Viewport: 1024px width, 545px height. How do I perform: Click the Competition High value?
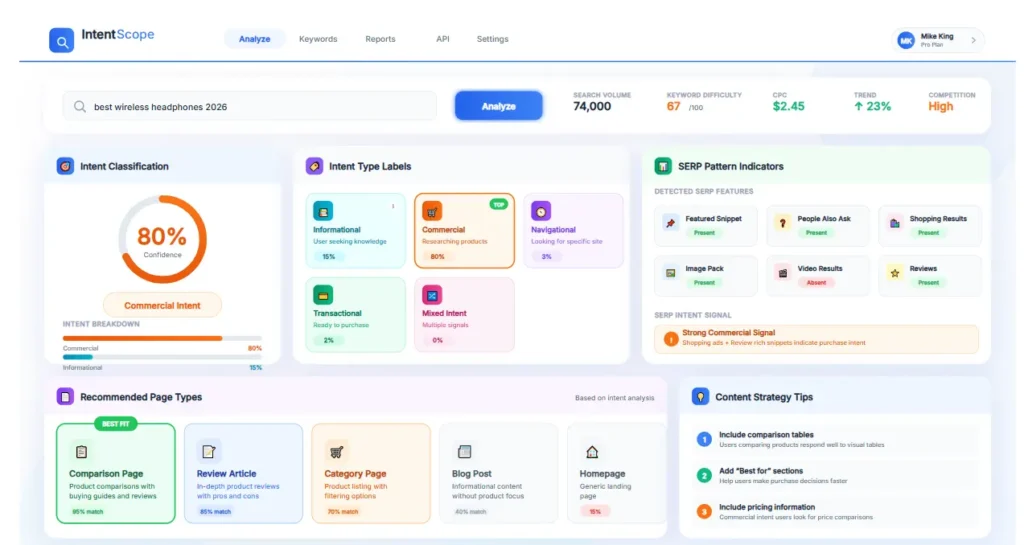tap(940, 106)
